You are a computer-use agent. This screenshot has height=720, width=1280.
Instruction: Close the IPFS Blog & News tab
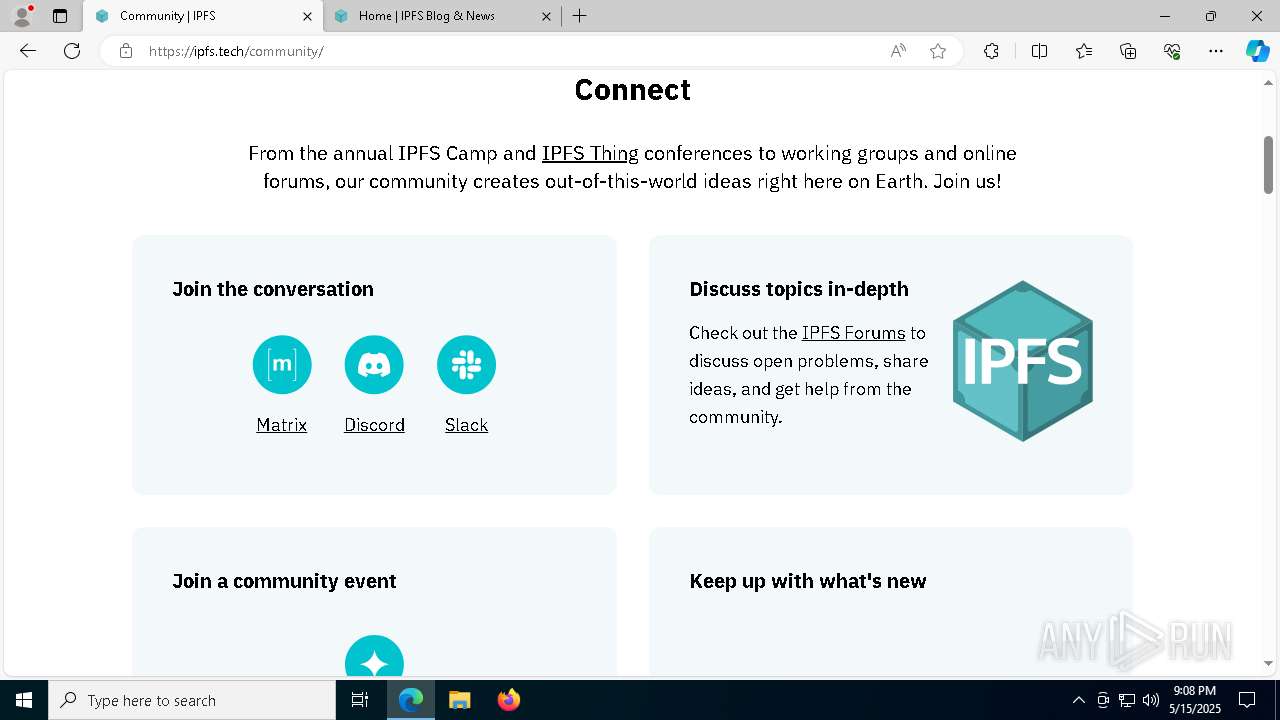click(546, 16)
